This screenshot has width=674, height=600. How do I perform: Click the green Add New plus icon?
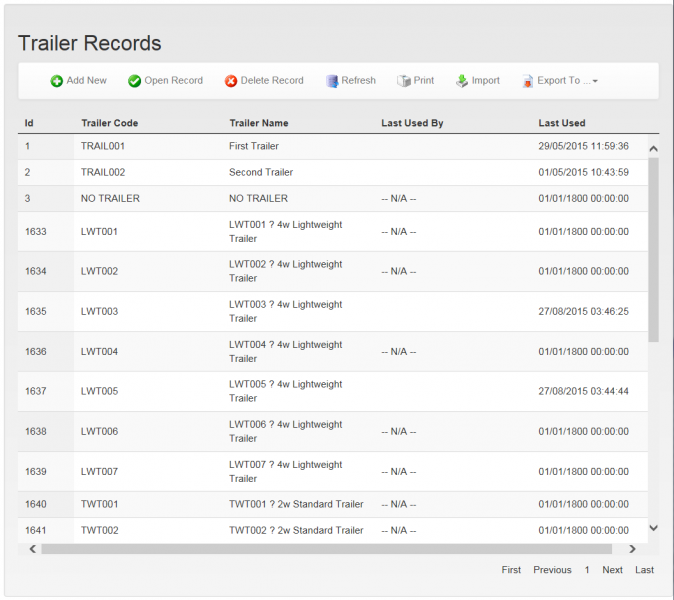[x=56, y=81]
